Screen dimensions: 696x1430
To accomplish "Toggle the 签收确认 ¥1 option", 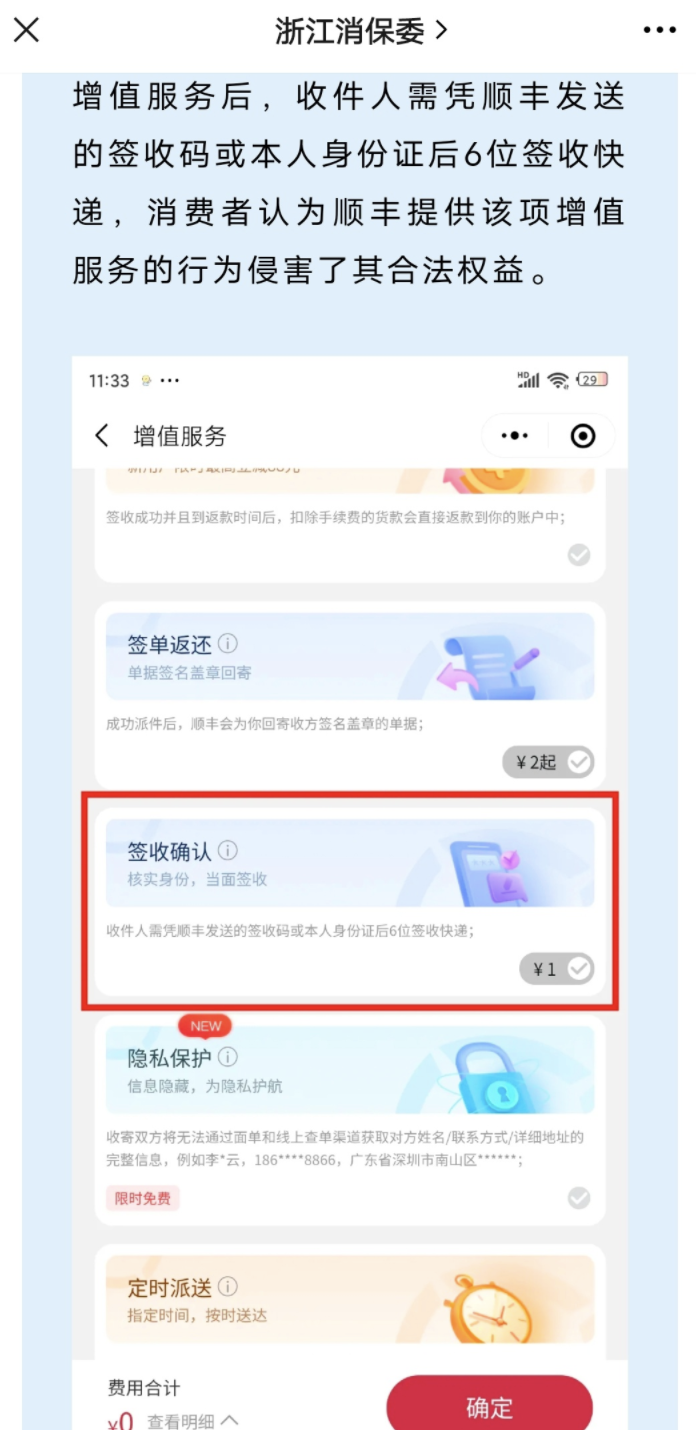I will (x=556, y=969).
